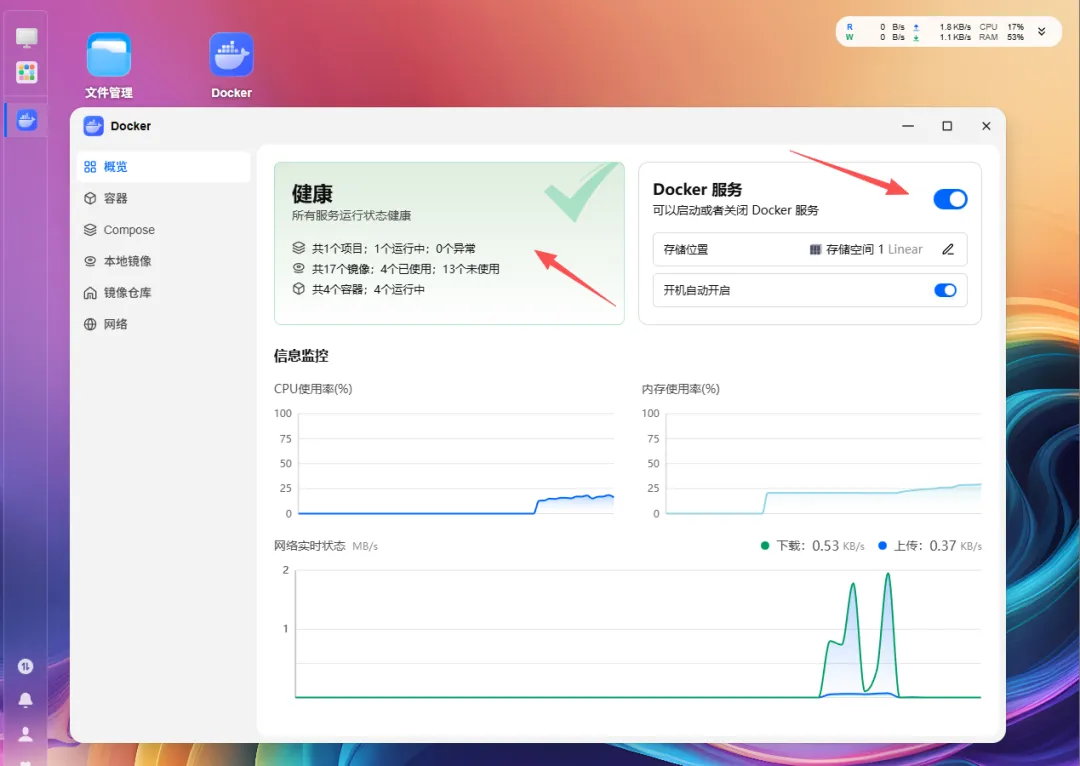Click text 可以启动或者关闭 Docker 服务
The image size is (1080, 766).
click(x=736, y=210)
